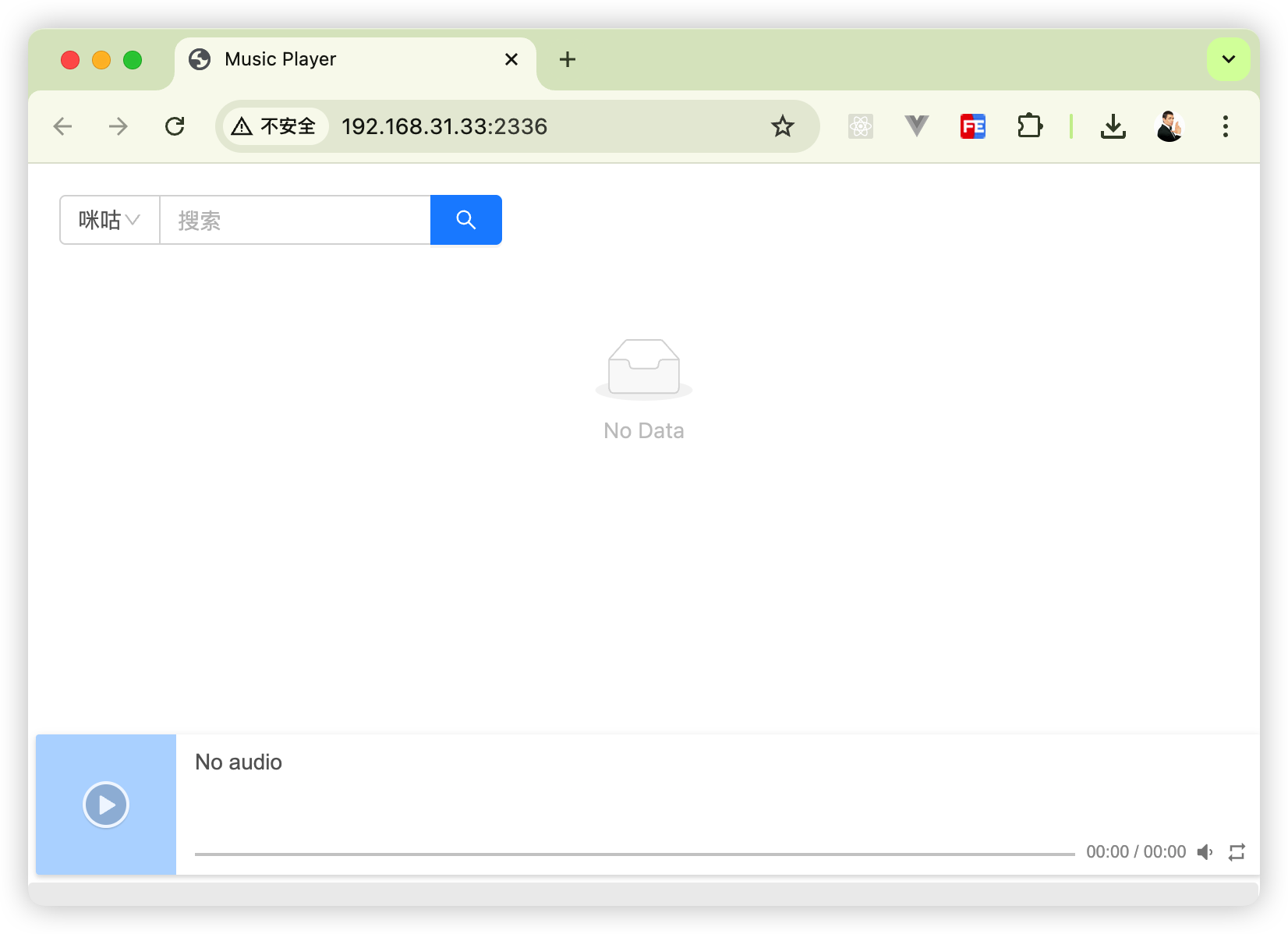The width and height of the screenshot is (1288, 934).
Task: Open a new browser tab
Action: click(x=568, y=59)
